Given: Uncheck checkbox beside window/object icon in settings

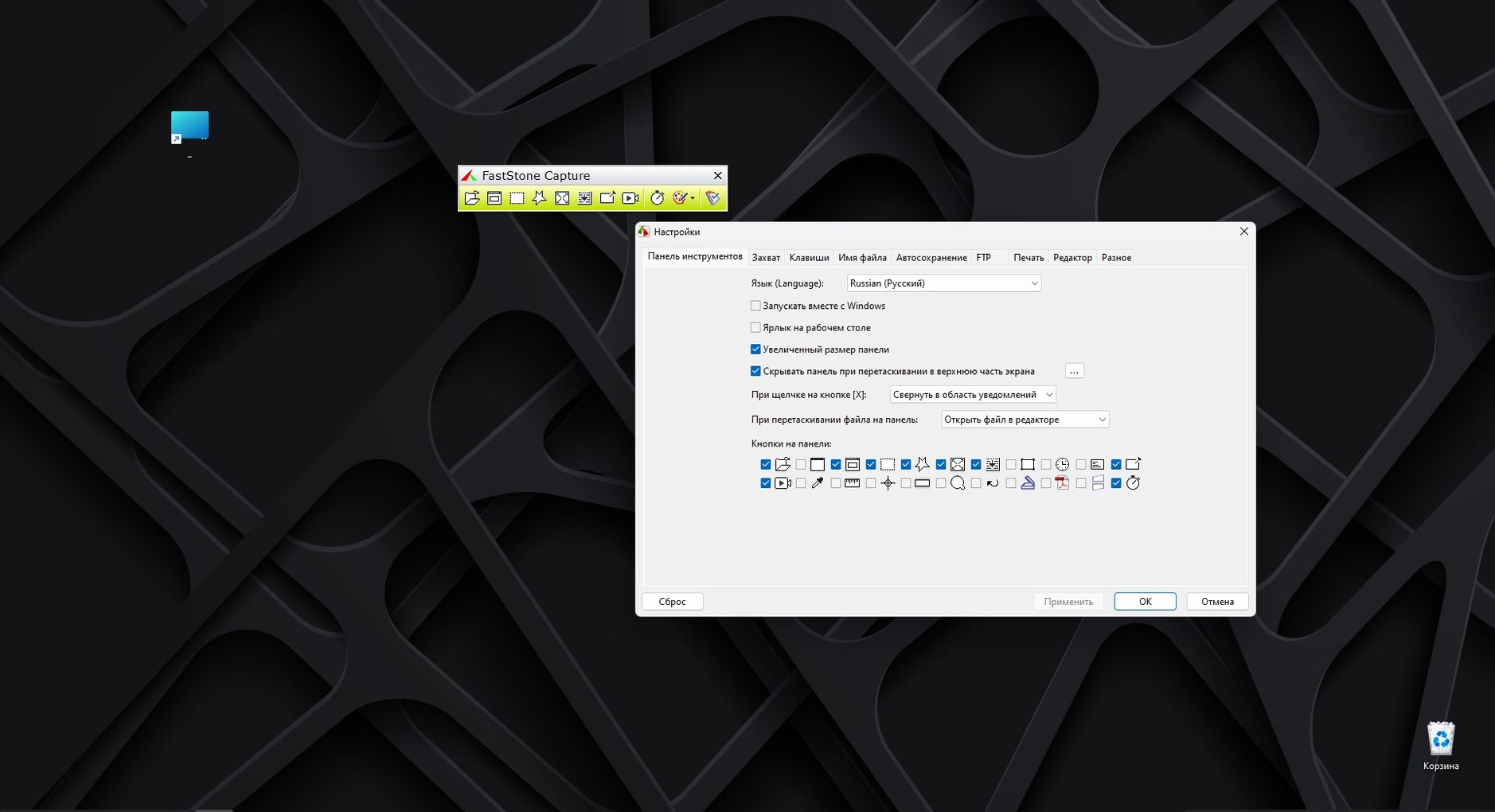Looking at the screenshot, I should [836, 465].
